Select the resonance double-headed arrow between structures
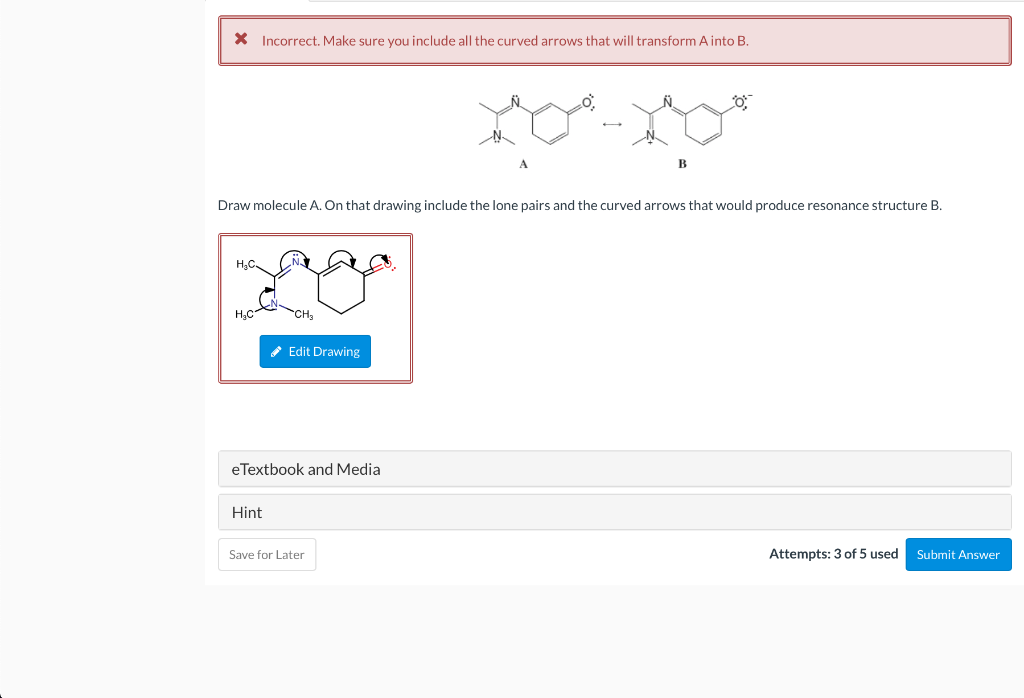Screen dimensions: 1024x698 612,125
